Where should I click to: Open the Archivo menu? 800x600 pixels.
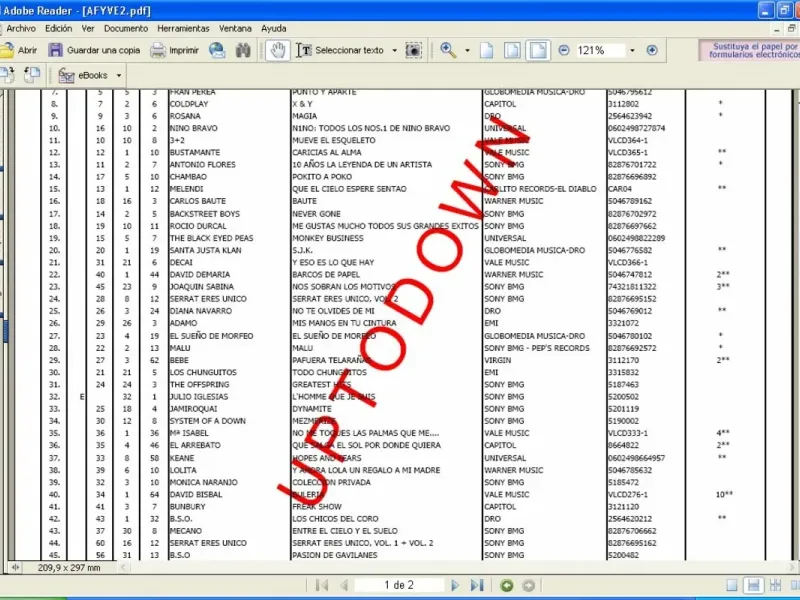coord(21,29)
